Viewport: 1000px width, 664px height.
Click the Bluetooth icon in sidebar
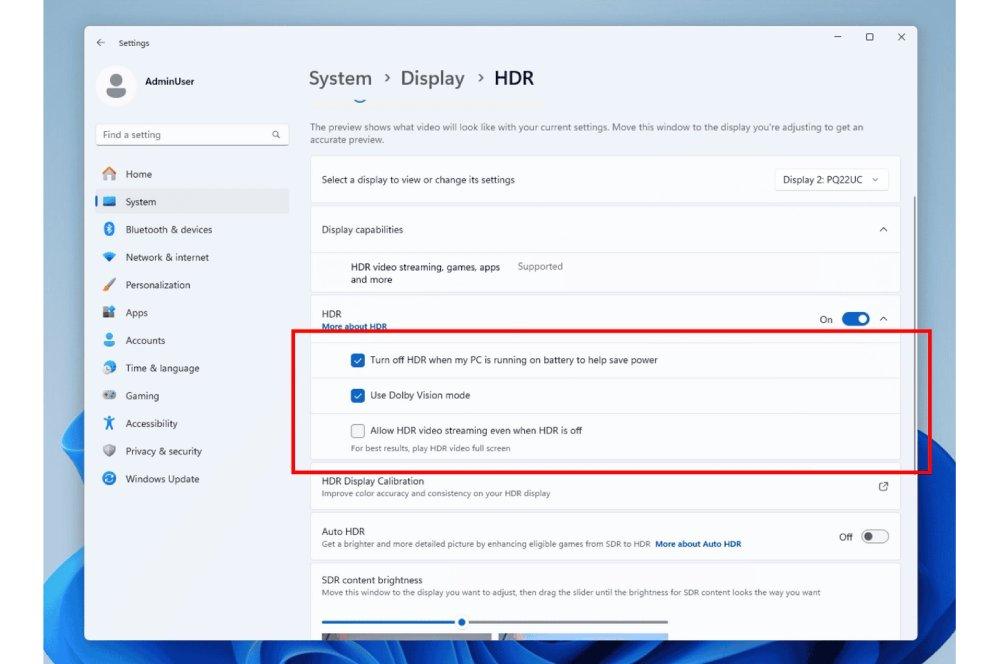pos(110,229)
